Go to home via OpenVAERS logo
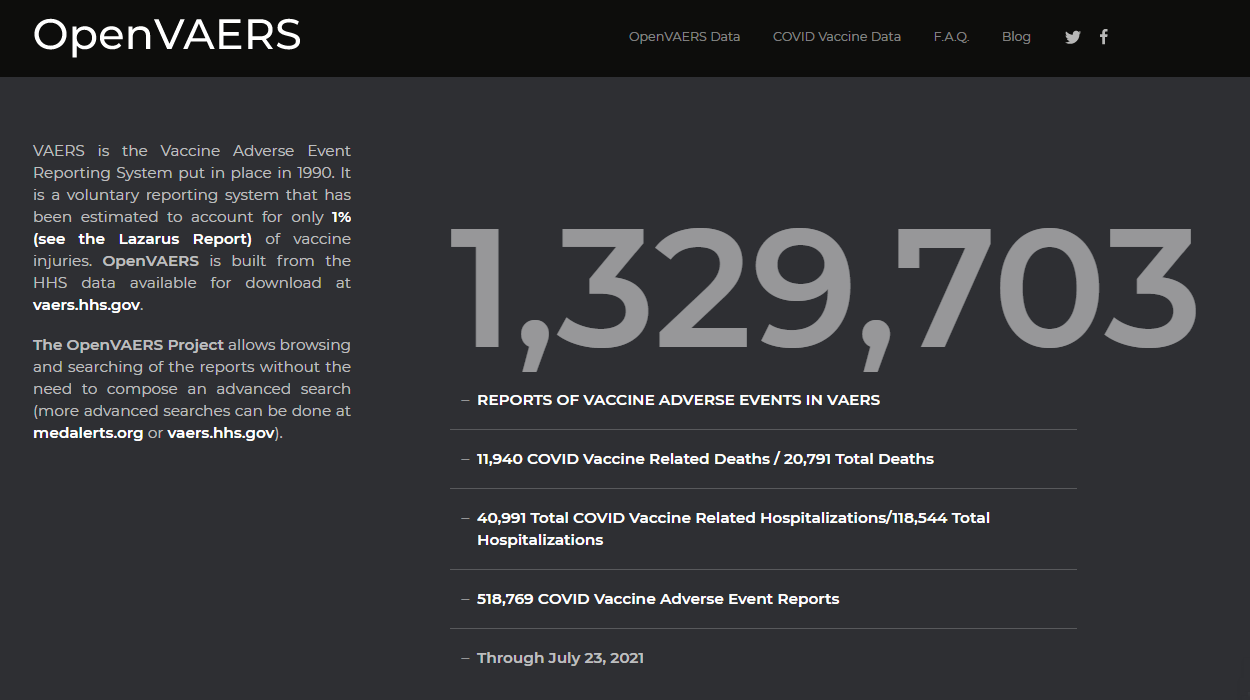This screenshot has width=1250, height=700. 167,35
